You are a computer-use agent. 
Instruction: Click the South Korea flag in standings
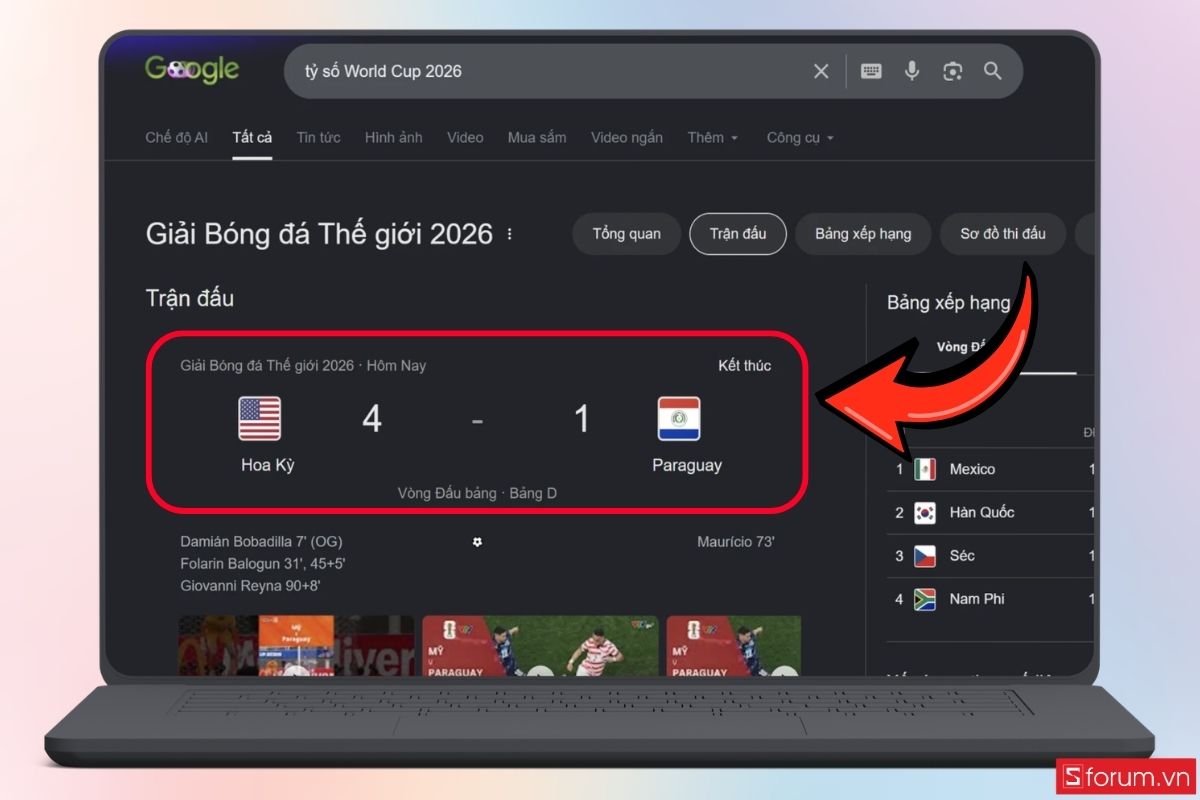coord(925,512)
